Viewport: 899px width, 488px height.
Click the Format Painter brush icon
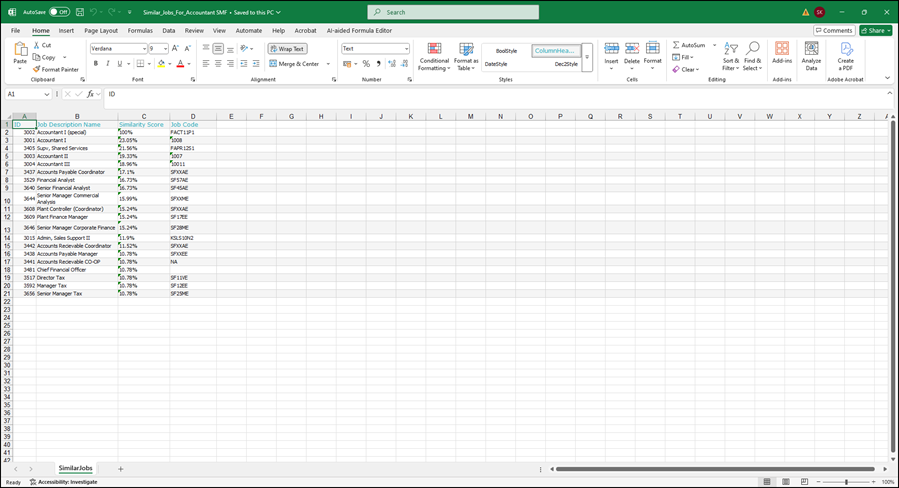pyautogui.click(x=36, y=69)
